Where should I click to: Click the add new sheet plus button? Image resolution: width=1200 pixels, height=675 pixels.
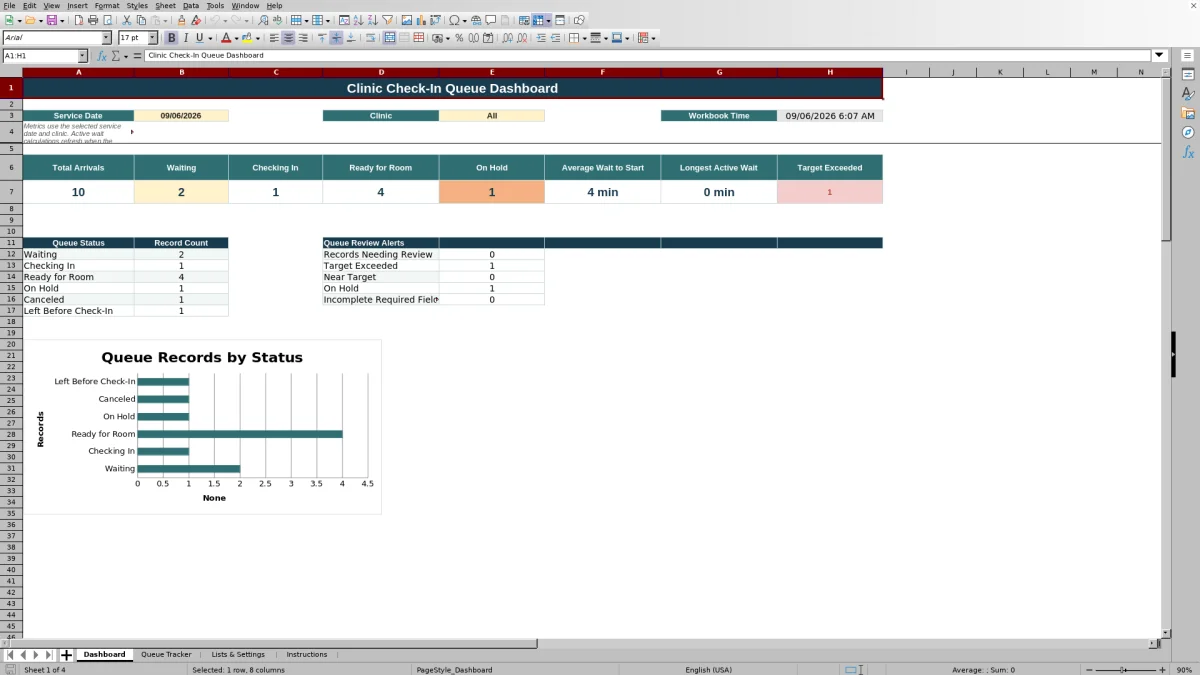click(x=66, y=655)
